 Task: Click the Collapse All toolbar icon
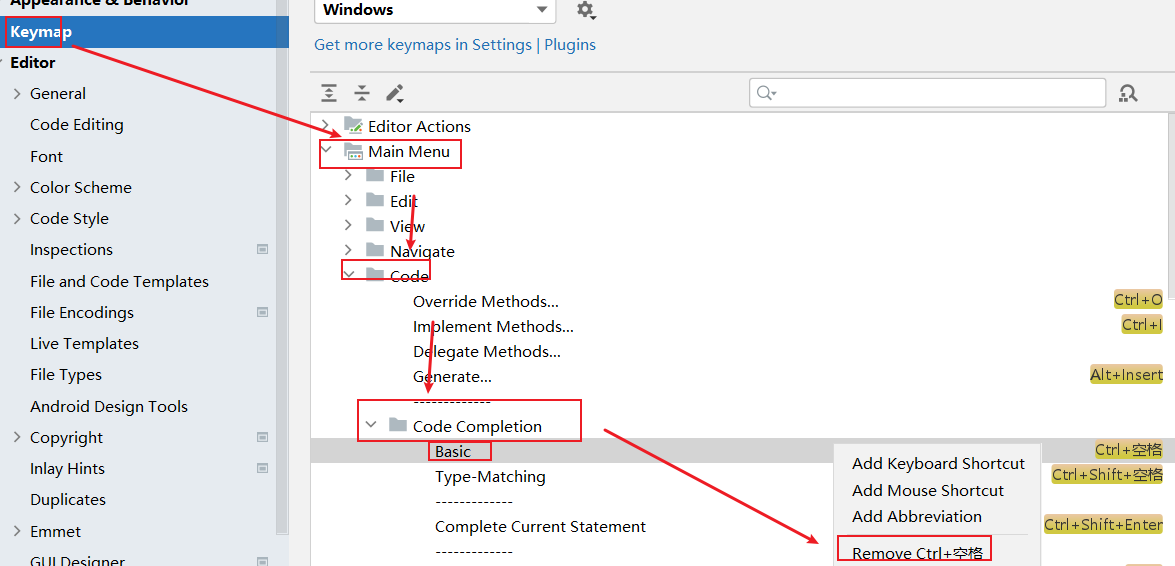click(x=362, y=93)
